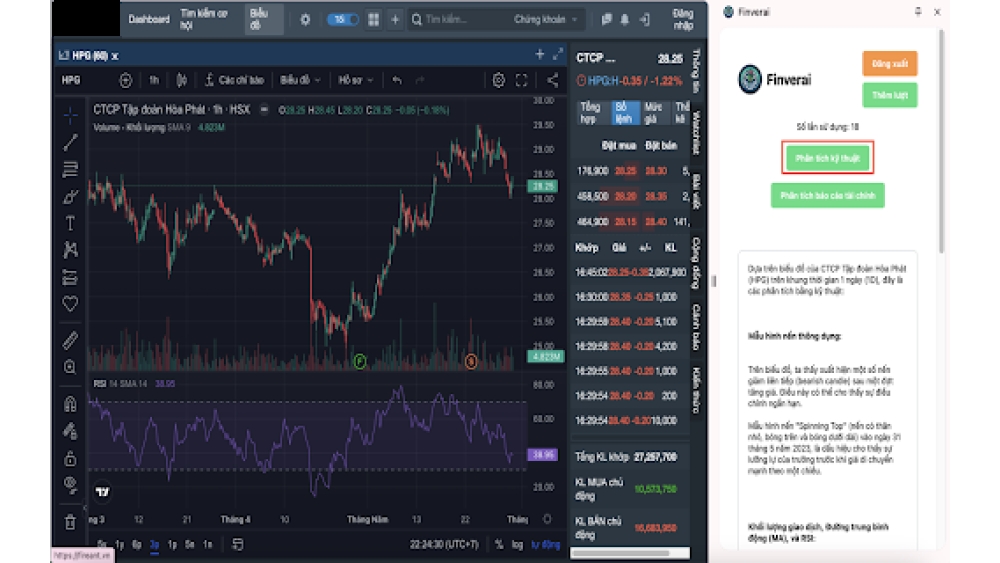
Task: Click the Phân tích kỹ thuật button
Action: pyautogui.click(x=827, y=157)
